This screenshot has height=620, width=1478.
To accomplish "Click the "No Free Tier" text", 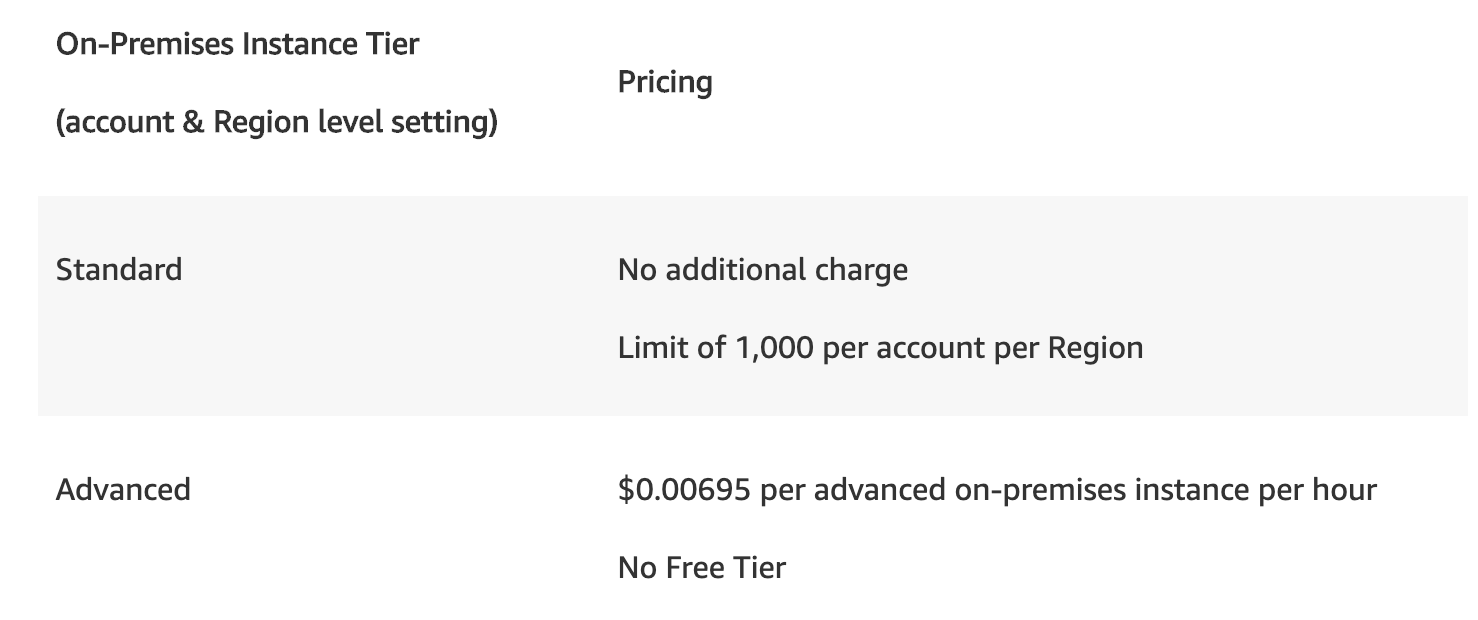I will click(702, 568).
